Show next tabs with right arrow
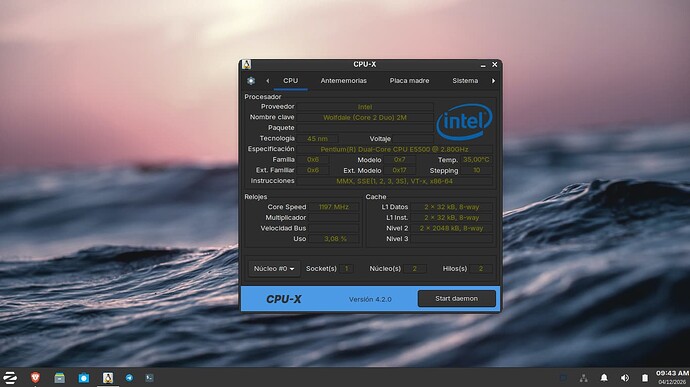This screenshot has width=690, height=387. (493, 81)
